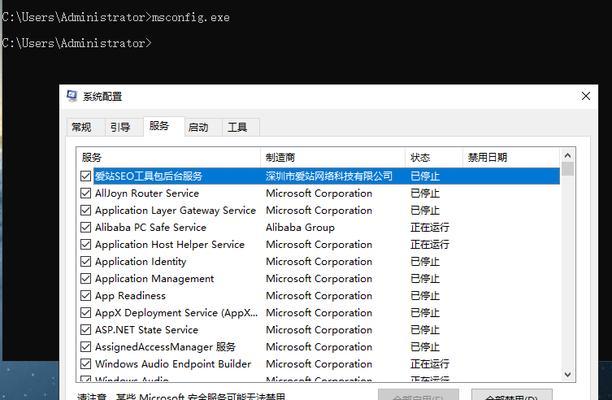Select AssignedAccessManager 服务 name text
Image resolution: width=612 pixels, height=400 pixels.
point(165,347)
